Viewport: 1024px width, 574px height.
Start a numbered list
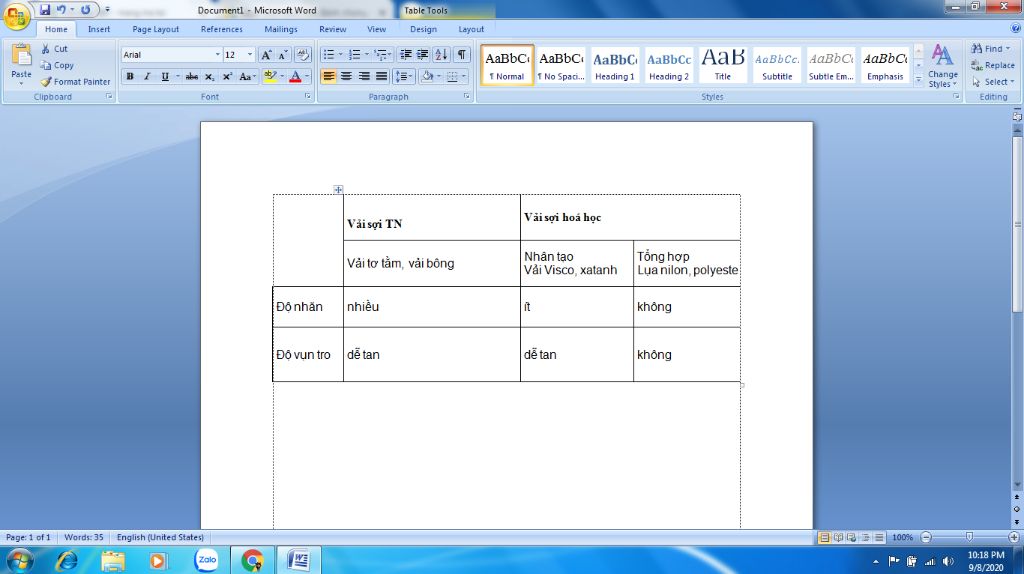pos(355,55)
